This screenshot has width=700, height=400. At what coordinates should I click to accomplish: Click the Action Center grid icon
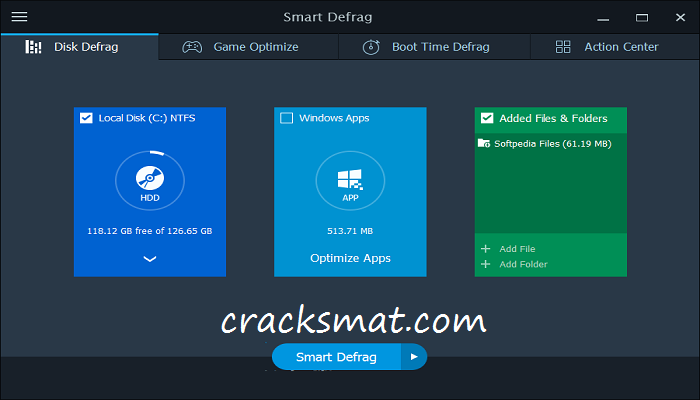pyautogui.click(x=563, y=47)
